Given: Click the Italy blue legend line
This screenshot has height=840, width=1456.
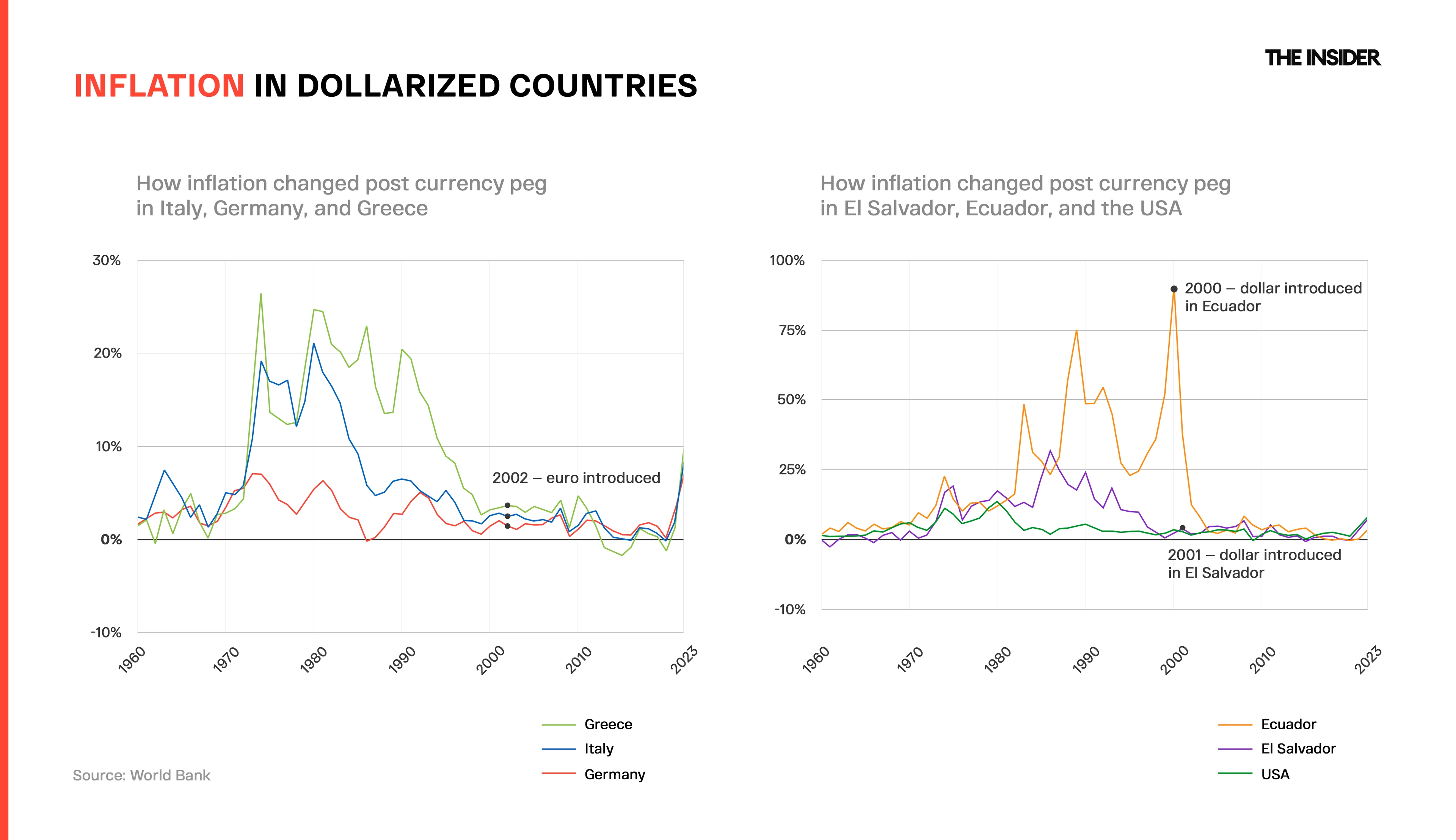Looking at the screenshot, I should (x=558, y=749).
